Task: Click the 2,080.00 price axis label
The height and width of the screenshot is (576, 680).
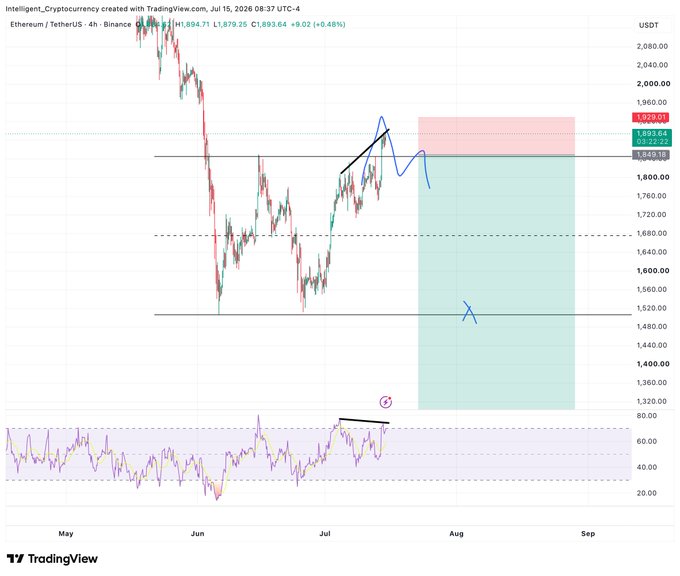Action: click(652, 46)
